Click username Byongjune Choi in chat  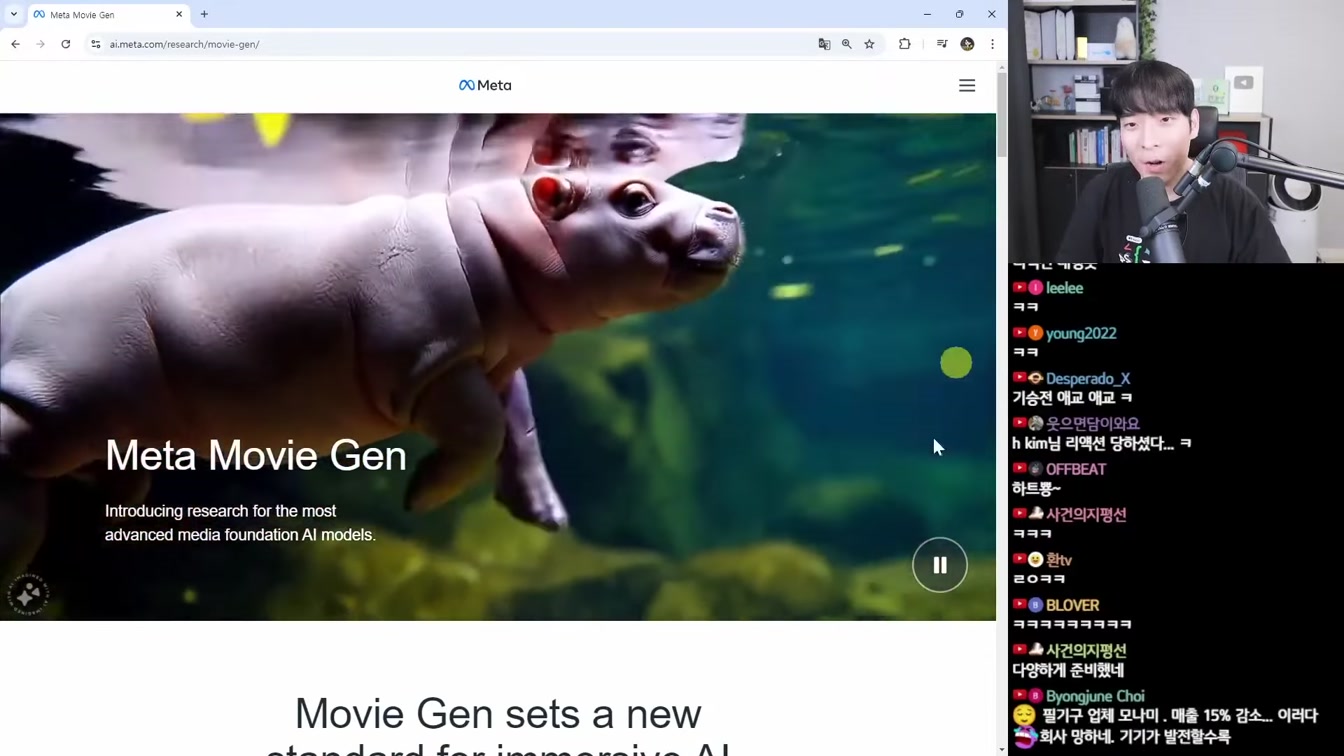1095,696
